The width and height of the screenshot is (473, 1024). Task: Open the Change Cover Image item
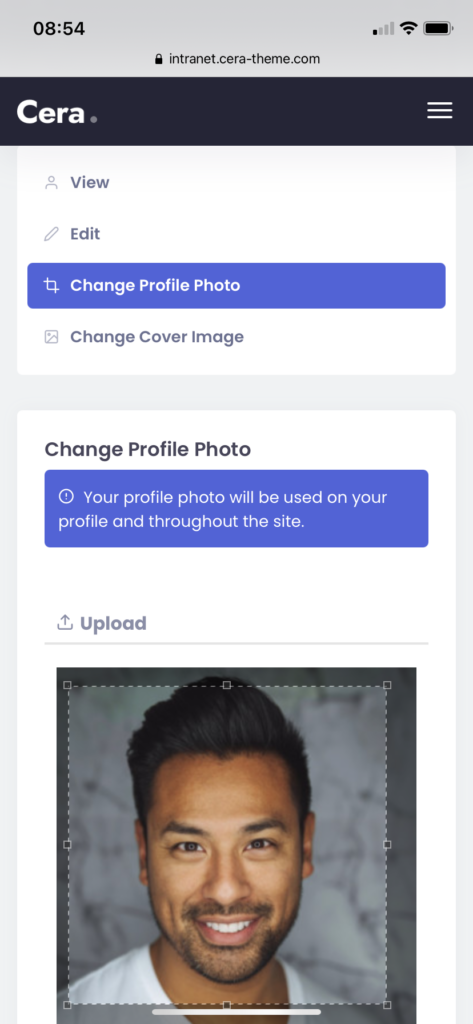coord(236,337)
